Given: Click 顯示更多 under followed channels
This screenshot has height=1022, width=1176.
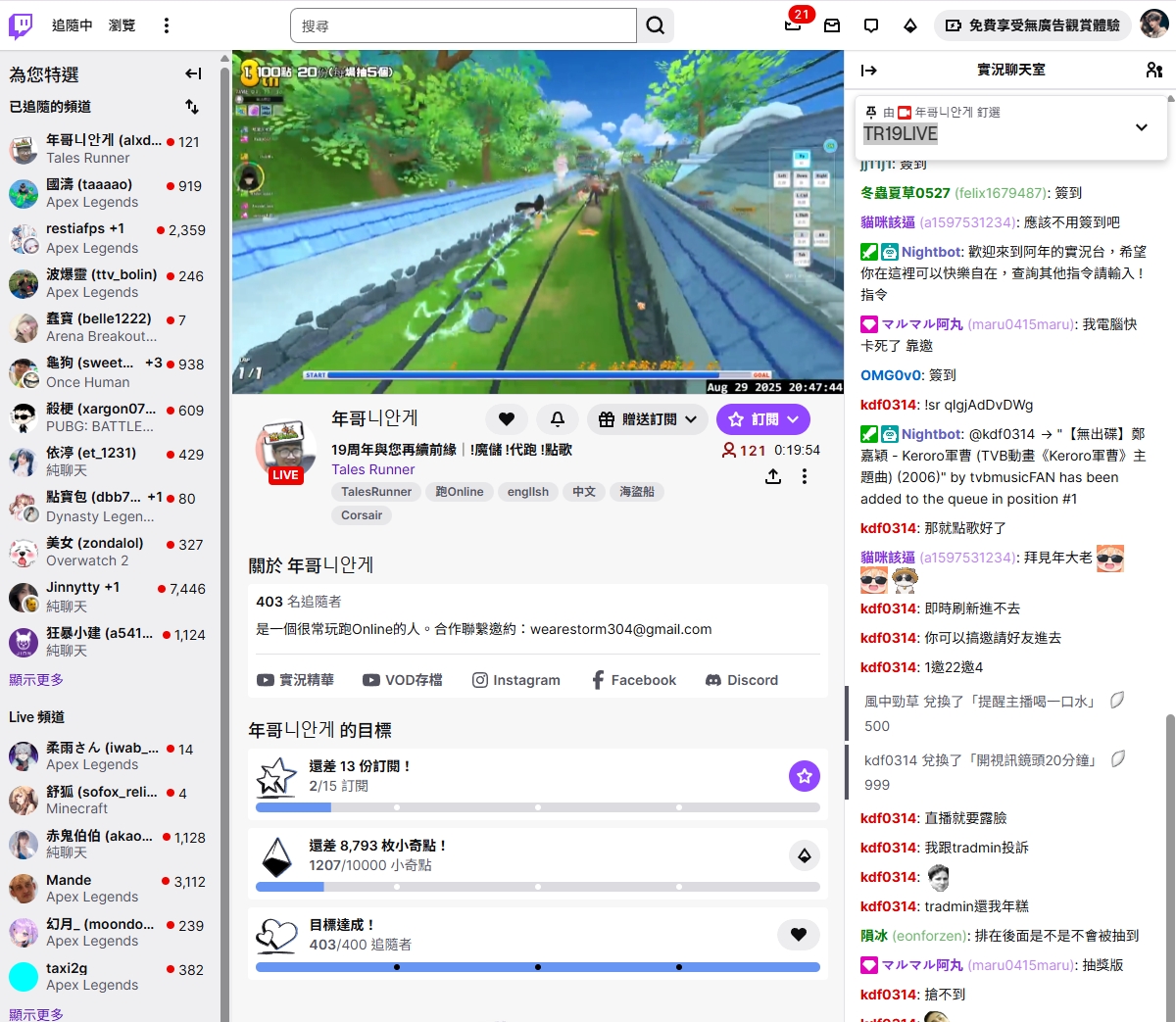Looking at the screenshot, I should coord(36,680).
